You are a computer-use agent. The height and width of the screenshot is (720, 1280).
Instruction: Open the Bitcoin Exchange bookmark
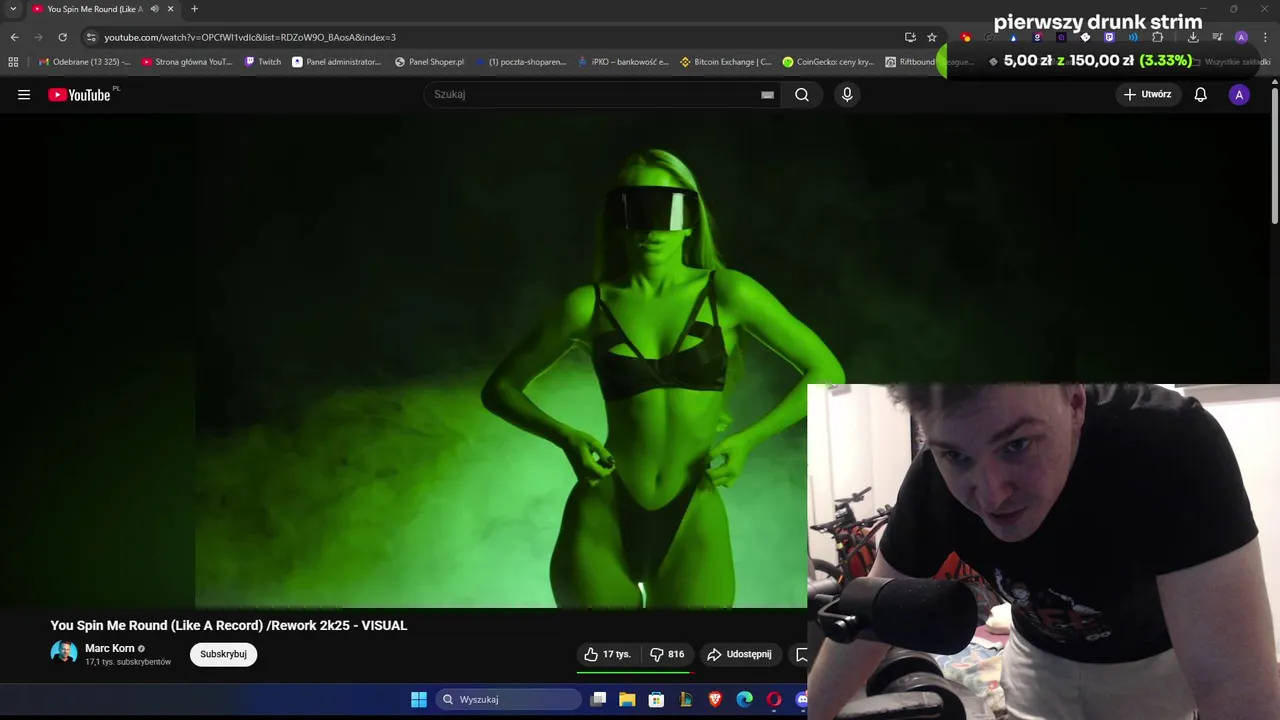tap(726, 62)
